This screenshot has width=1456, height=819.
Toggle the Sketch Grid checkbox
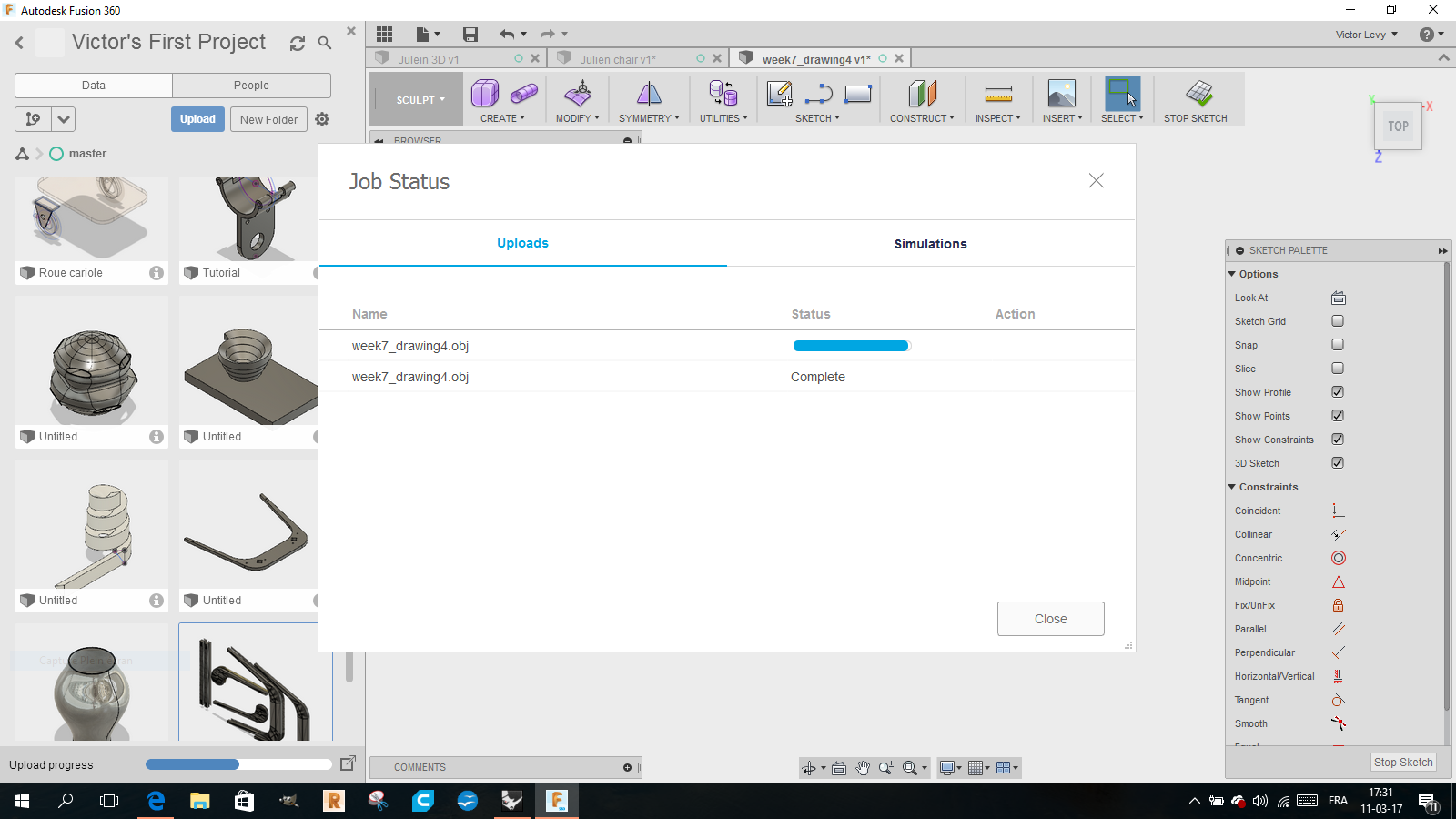coord(1338,321)
